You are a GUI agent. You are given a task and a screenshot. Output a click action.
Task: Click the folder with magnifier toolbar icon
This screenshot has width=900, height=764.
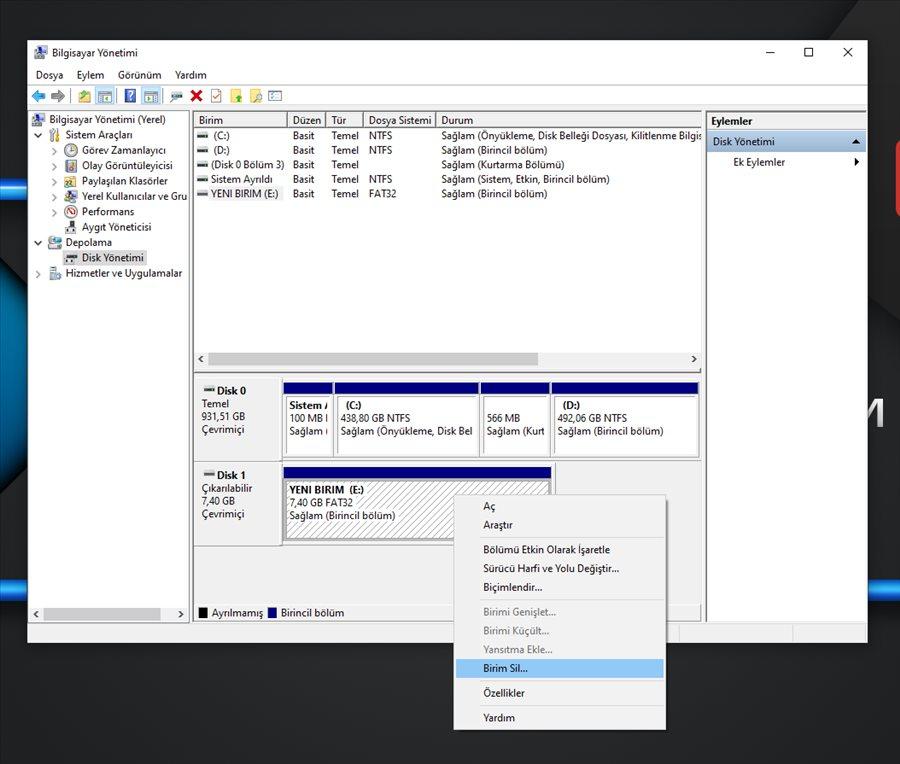pos(256,96)
